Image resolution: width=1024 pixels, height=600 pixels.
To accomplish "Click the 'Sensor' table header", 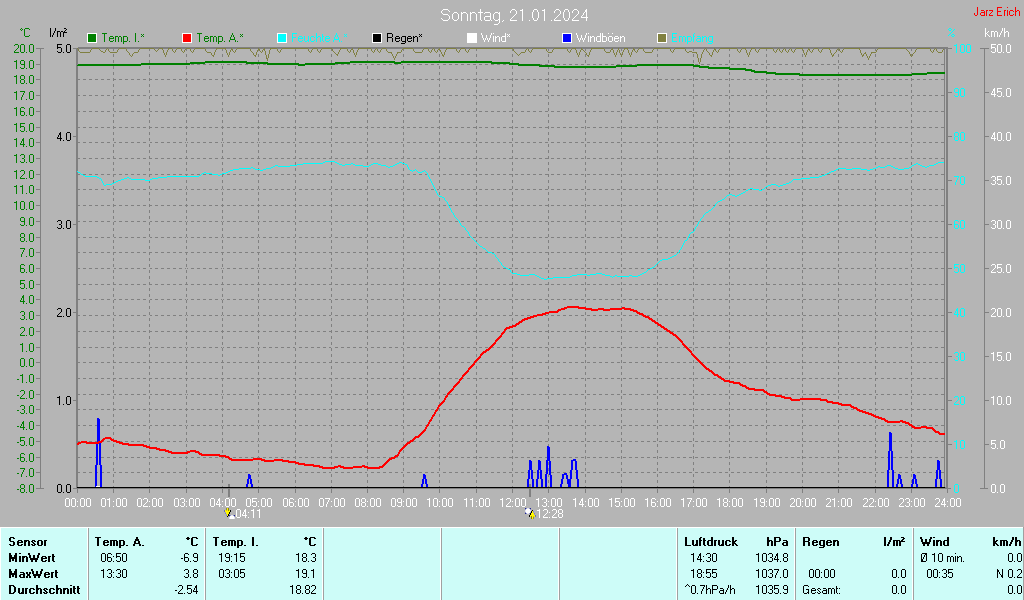I will click(28, 542).
